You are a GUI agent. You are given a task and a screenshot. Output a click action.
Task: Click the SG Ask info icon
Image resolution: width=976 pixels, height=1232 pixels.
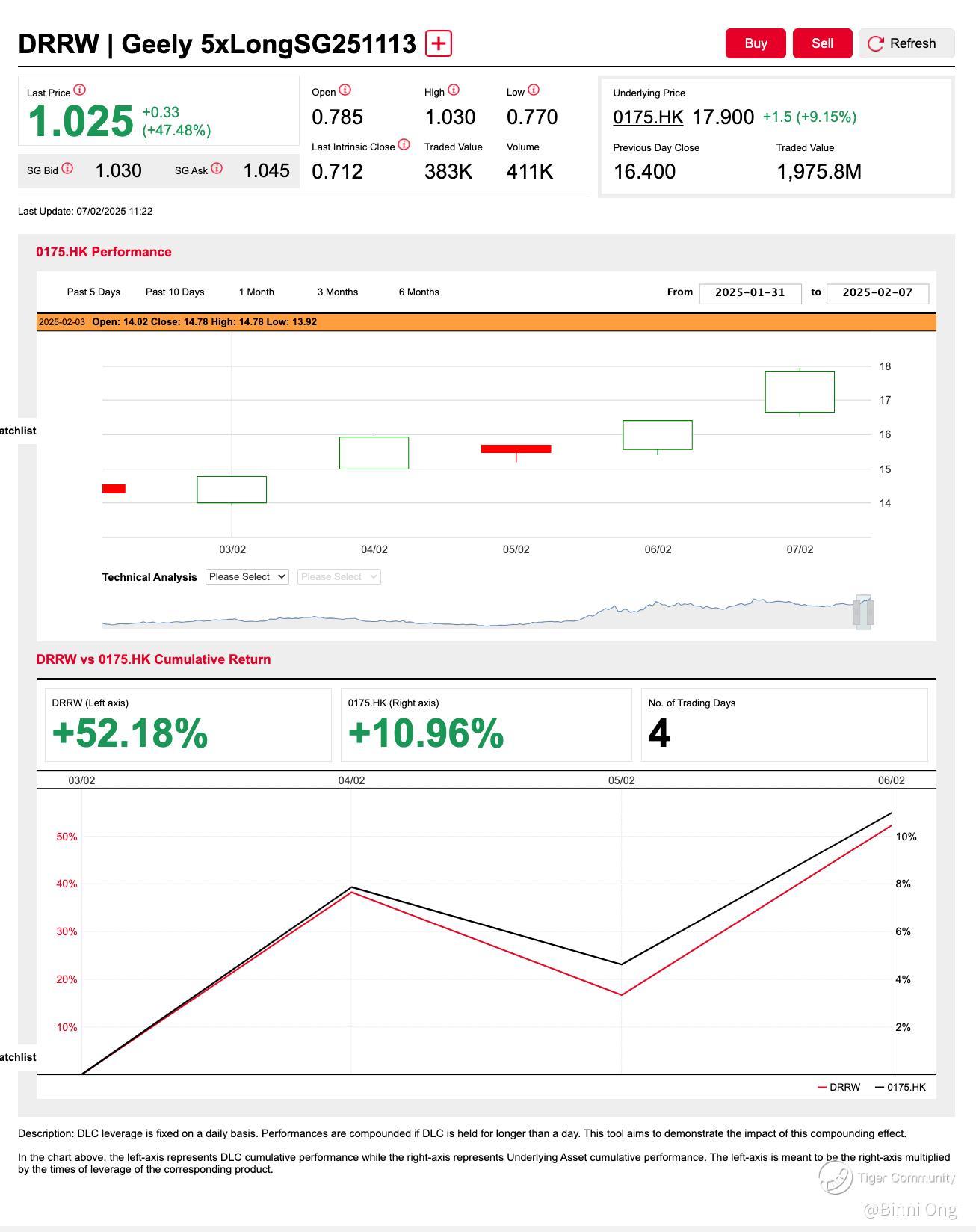pos(217,169)
